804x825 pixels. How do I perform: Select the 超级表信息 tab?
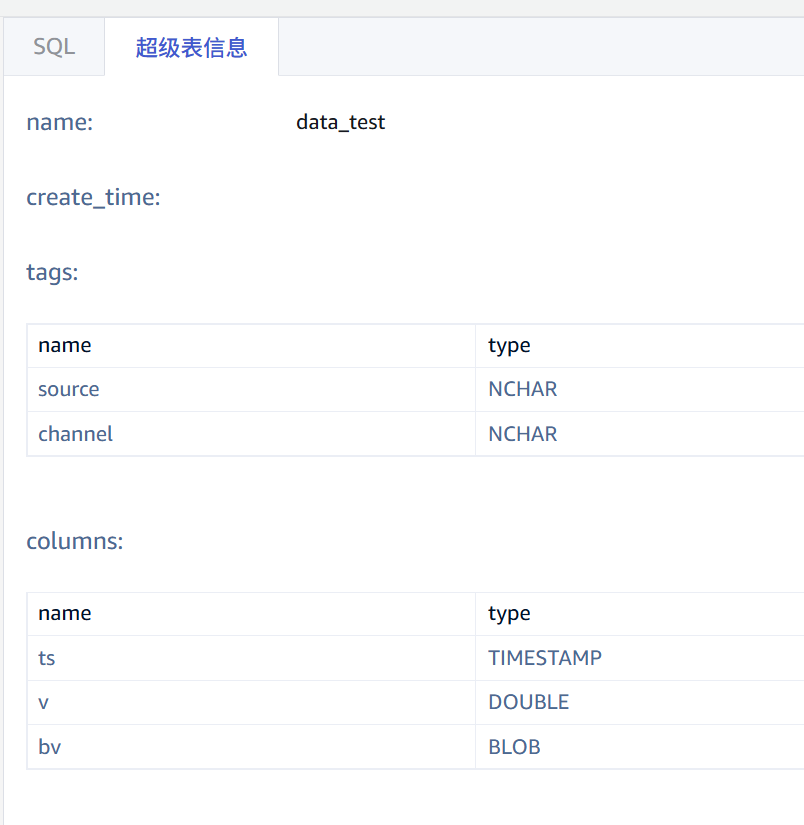[x=191, y=47]
